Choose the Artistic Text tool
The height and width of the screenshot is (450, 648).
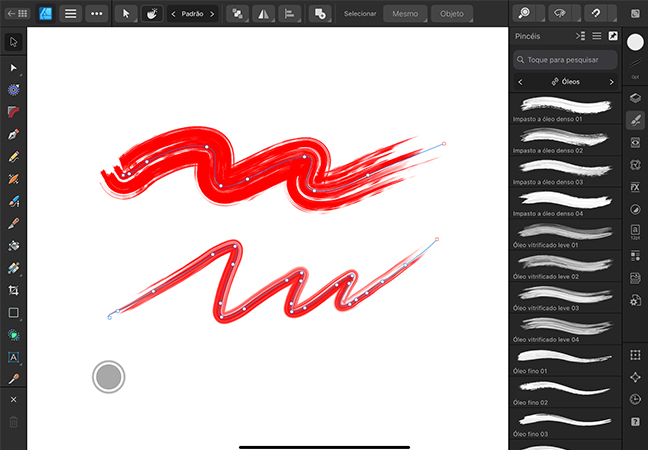[13, 356]
